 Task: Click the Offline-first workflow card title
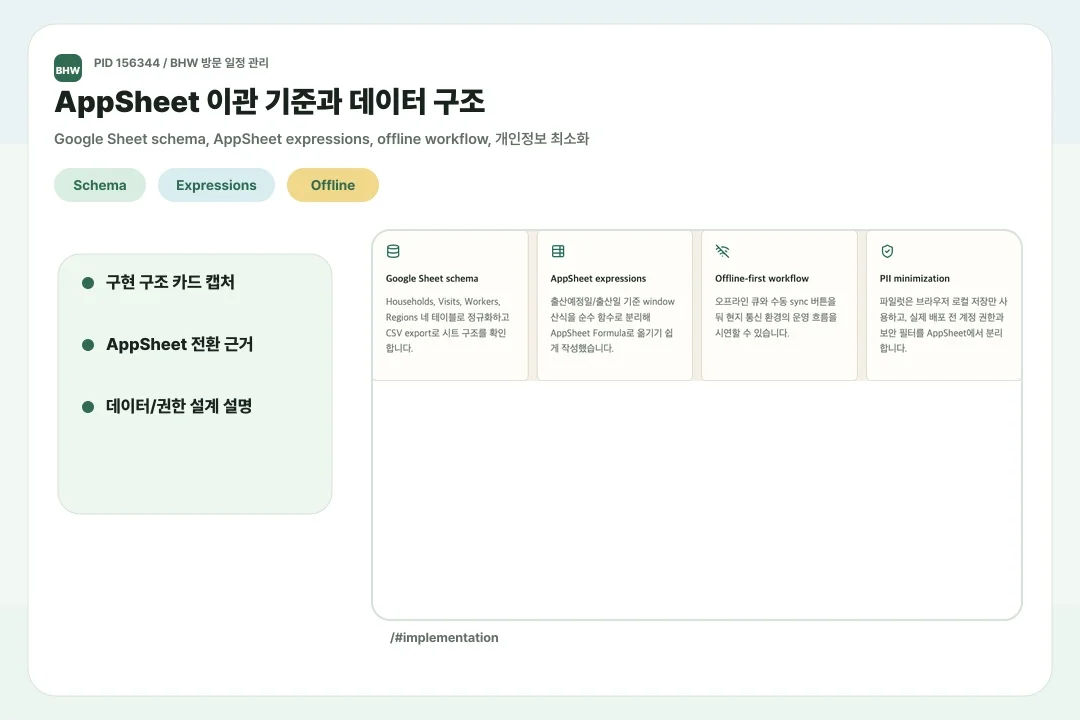click(762, 278)
